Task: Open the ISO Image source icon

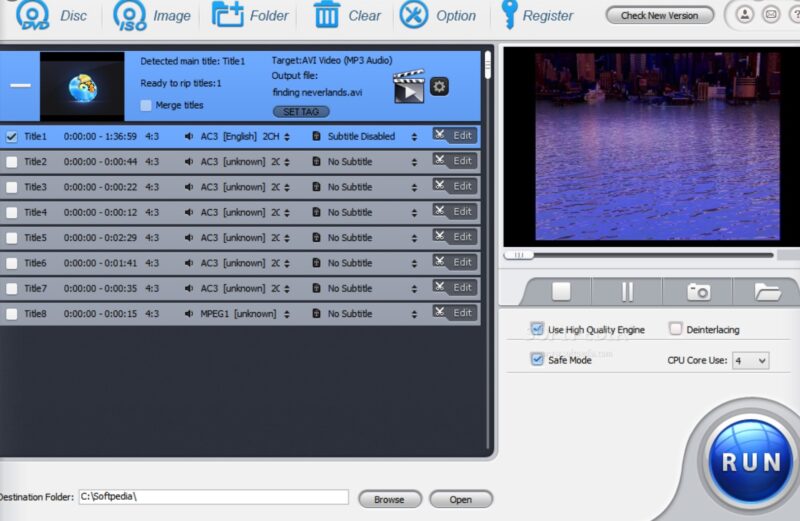Action: (x=130, y=15)
